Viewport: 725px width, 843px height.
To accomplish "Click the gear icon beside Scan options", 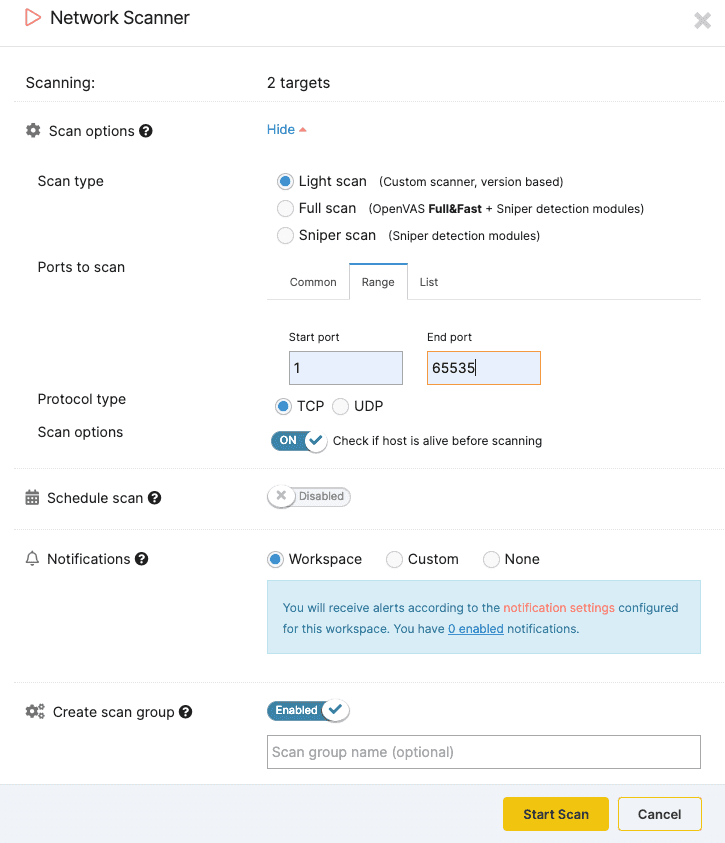I will click(32, 131).
